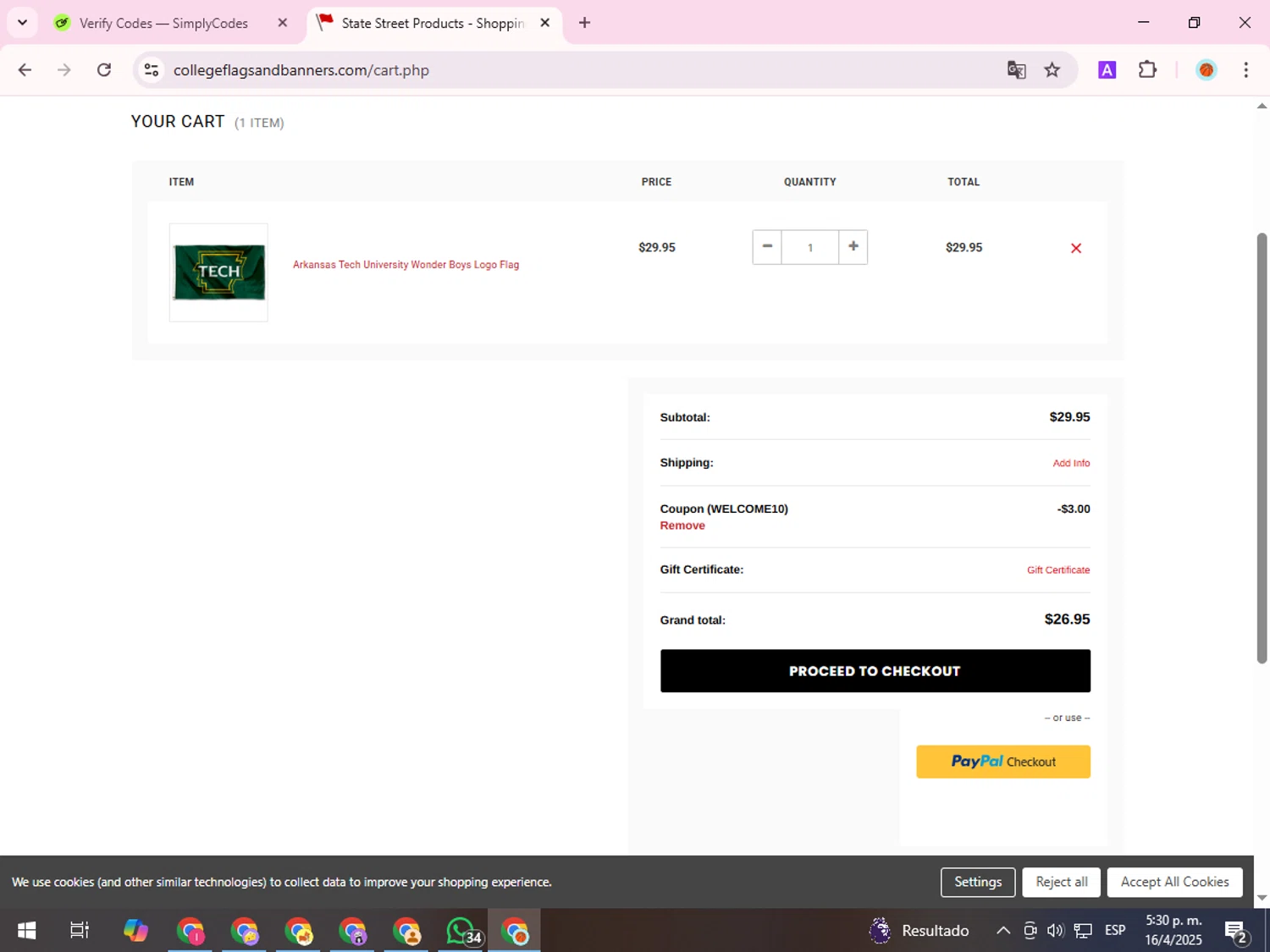
Task: Pay with the PayPal Checkout button
Action: (x=1003, y=762)
